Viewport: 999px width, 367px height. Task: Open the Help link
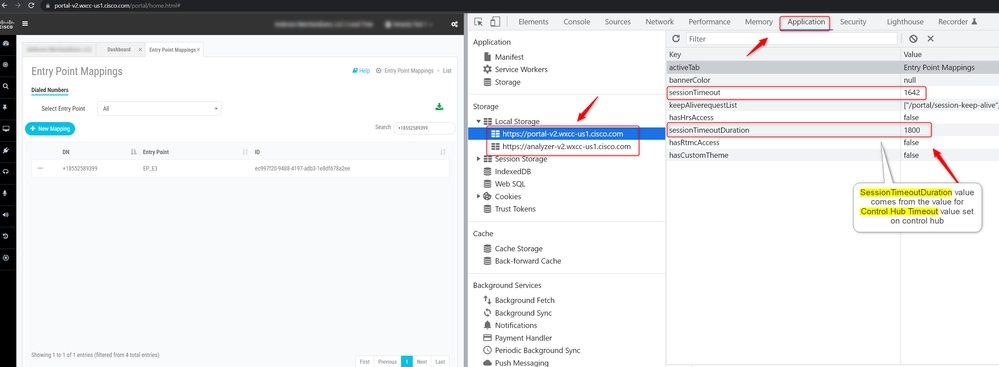[361, 71]
